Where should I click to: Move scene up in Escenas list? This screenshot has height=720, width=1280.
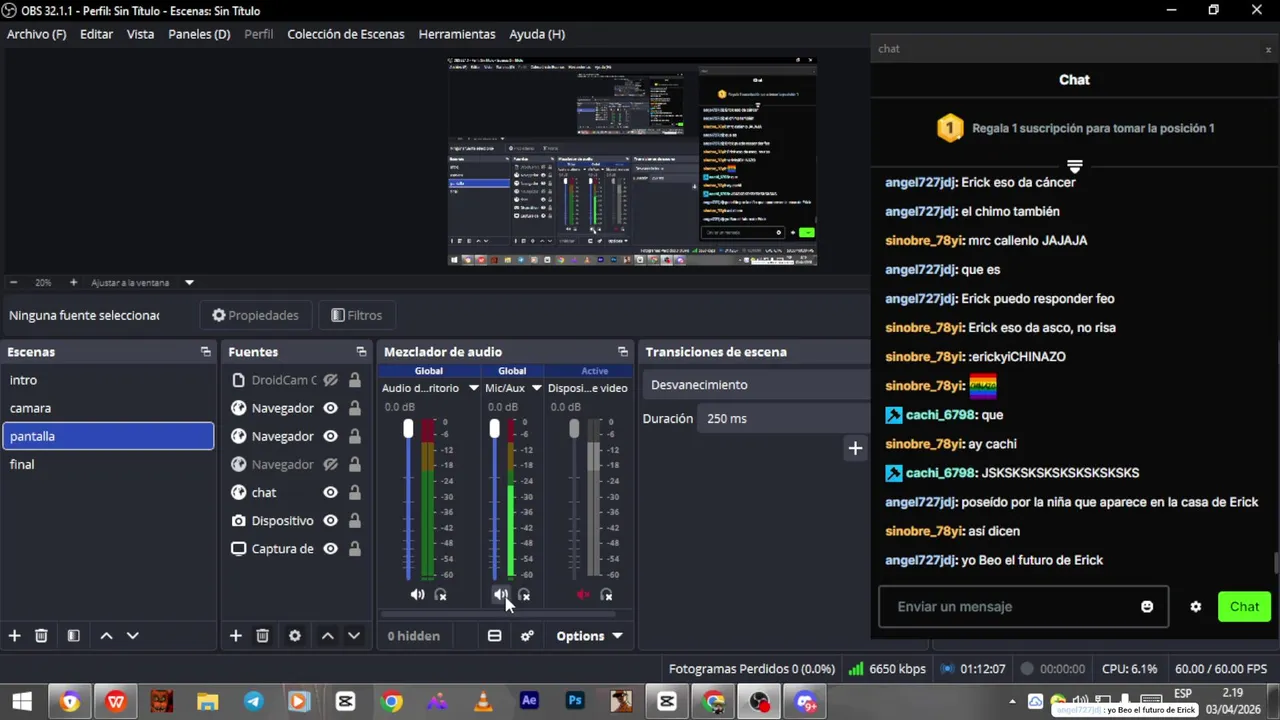[x=106, y=636]
